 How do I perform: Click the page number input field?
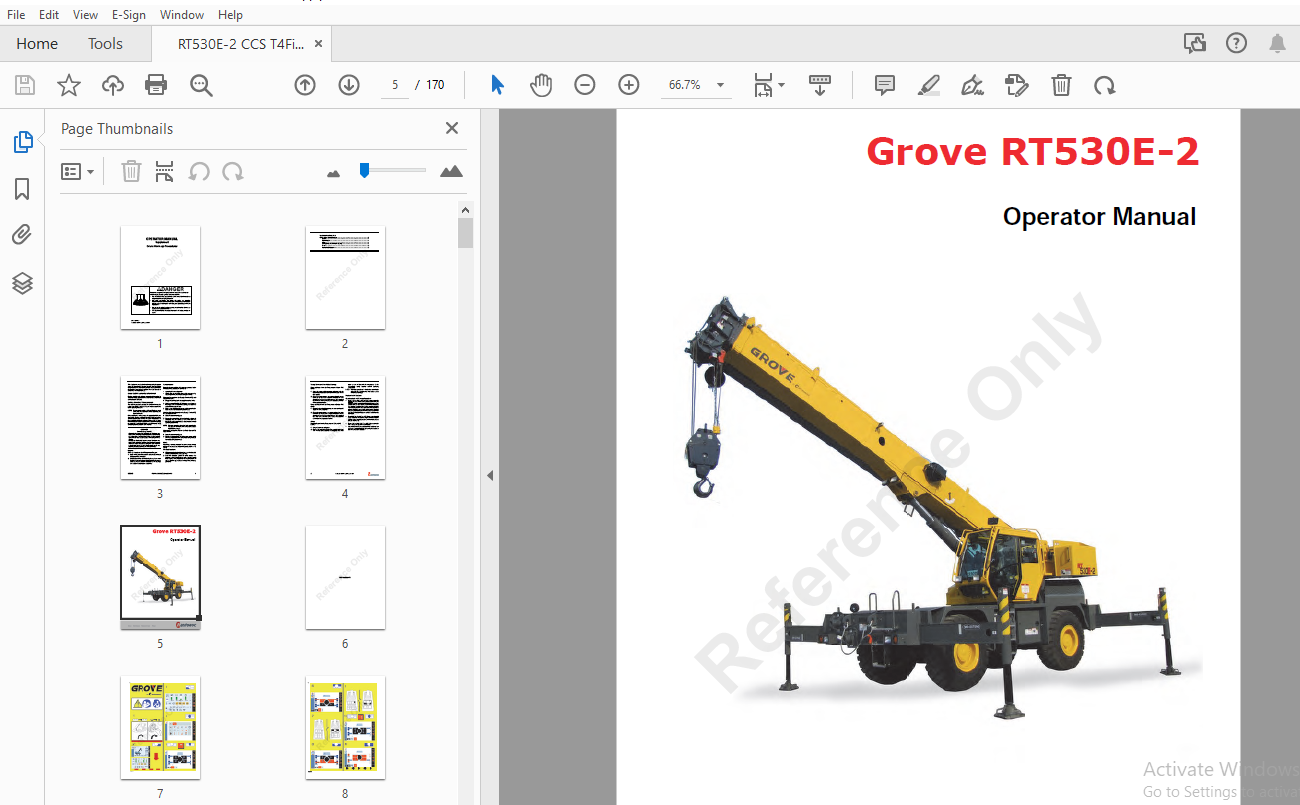coord(395,85)
